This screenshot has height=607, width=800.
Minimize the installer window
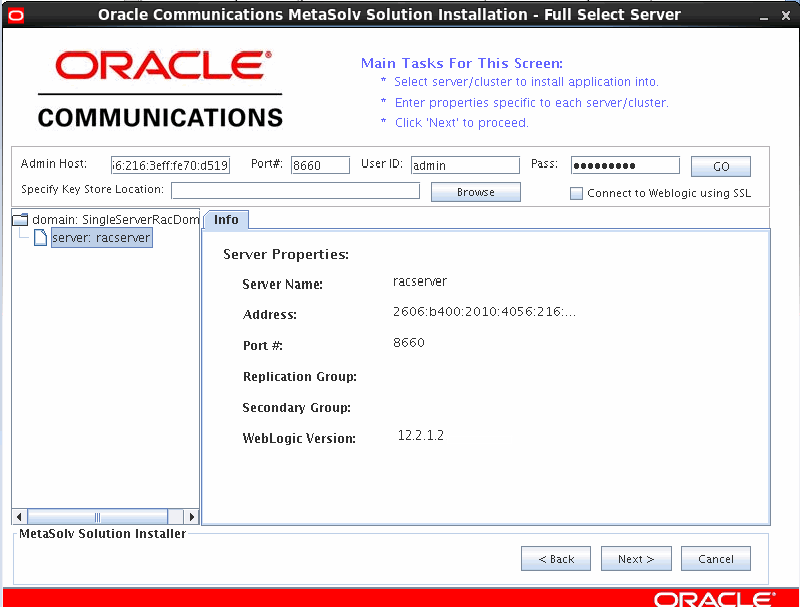coord(764,16)
